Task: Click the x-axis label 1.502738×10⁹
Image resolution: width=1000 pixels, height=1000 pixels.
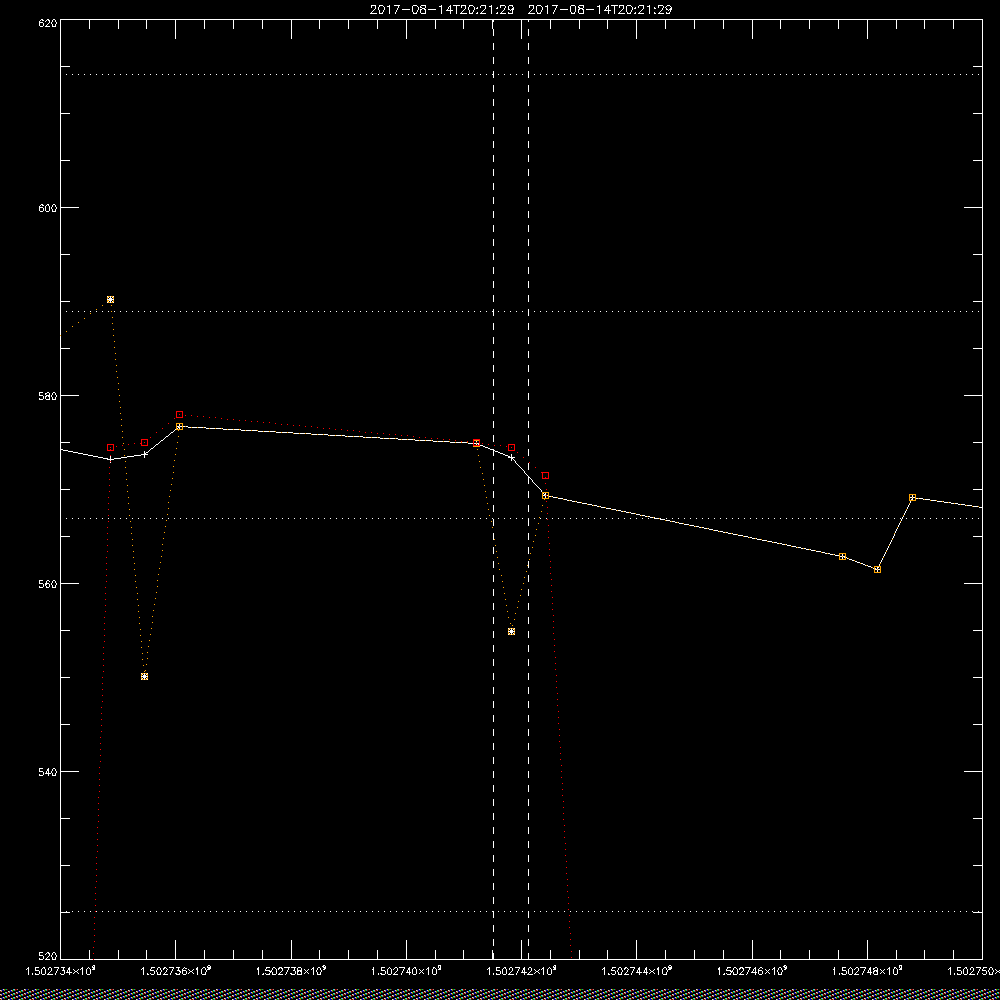Action: 291,971
